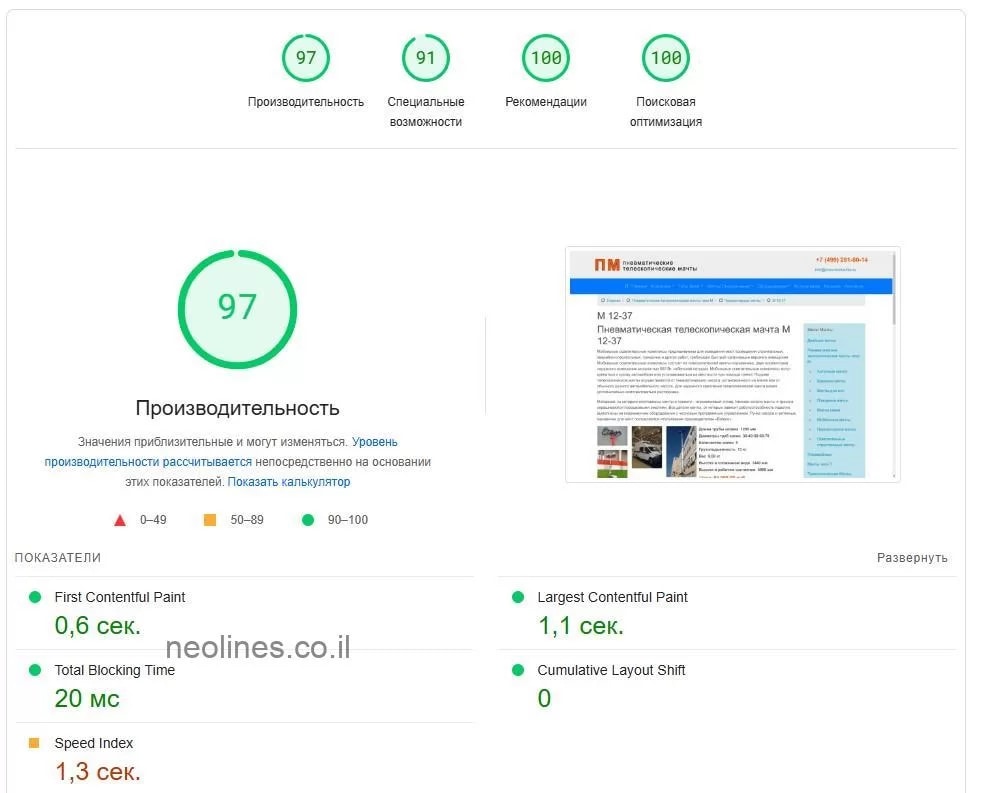Click the SEO gauge above Поисковая оптимизация
Screen dimensions: 985x793
(665, 58)
